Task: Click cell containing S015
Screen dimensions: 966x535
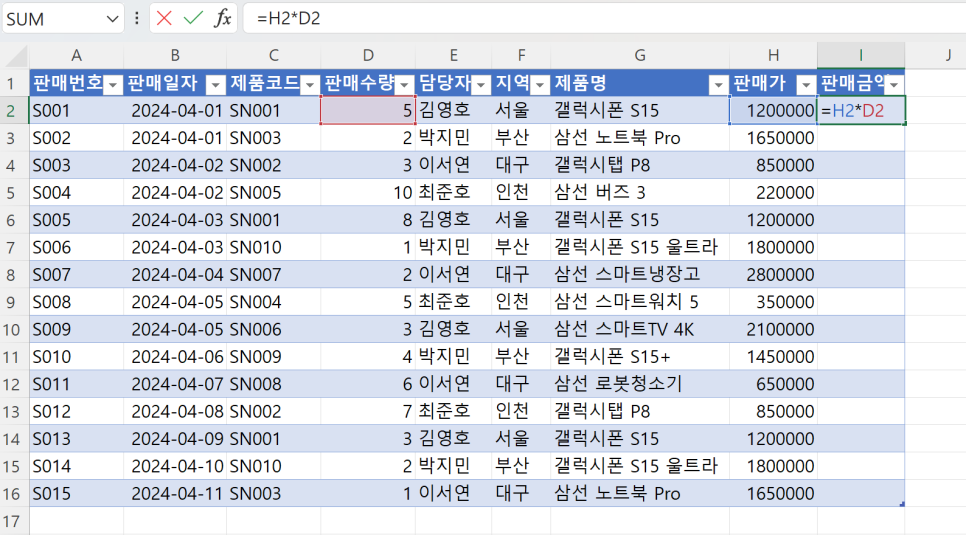Action: (76, 493)
